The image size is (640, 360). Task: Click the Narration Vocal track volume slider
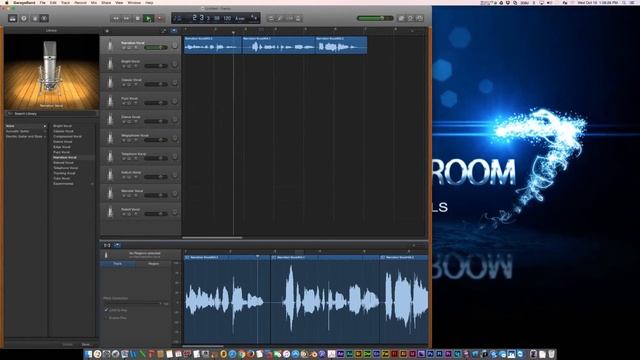pyautogui.click(x=156, y=47)
